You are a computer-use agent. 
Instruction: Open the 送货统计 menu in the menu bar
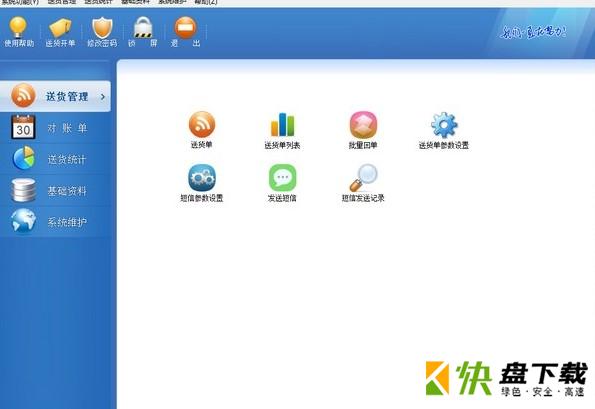coord(98,2)
